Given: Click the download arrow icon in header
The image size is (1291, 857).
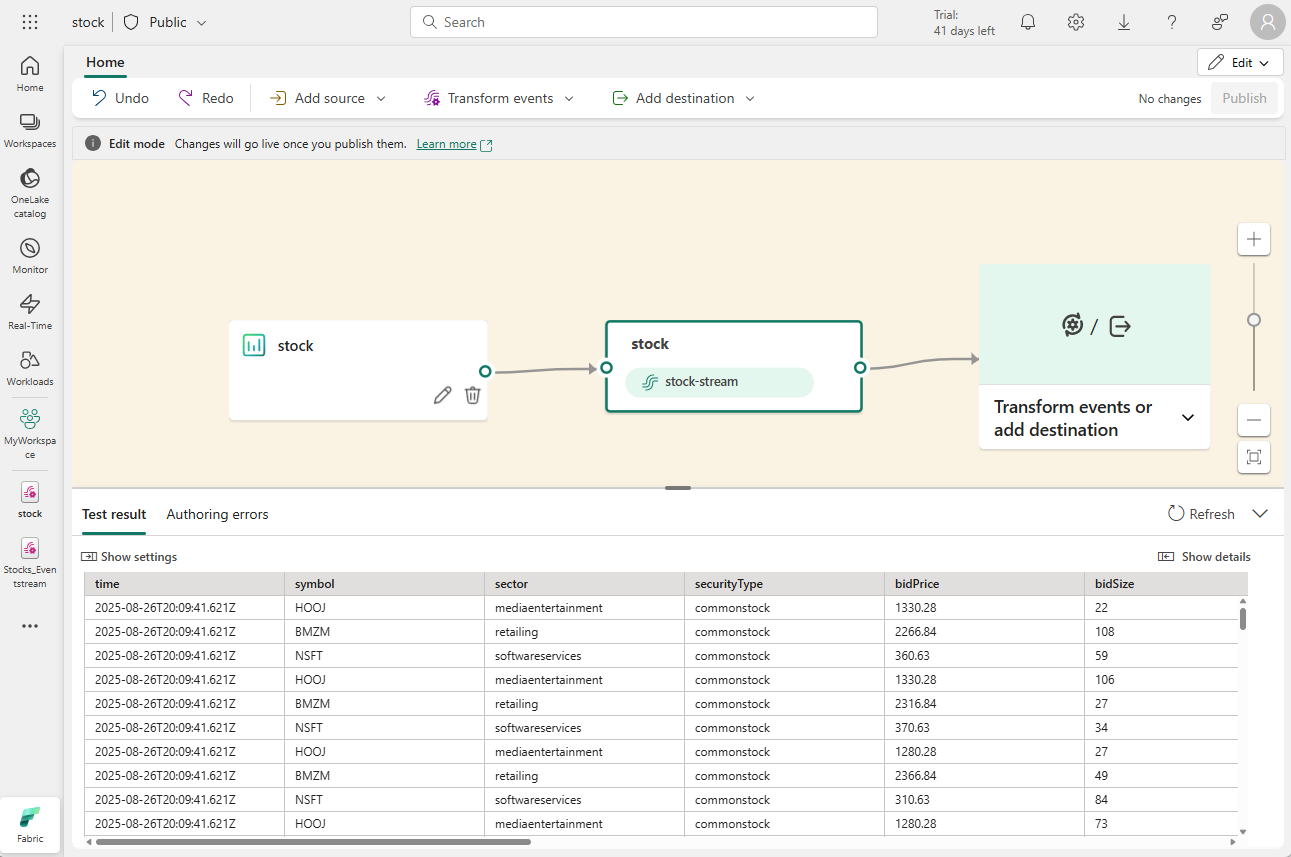Looking at the screenshot, I should point(1124,22).
